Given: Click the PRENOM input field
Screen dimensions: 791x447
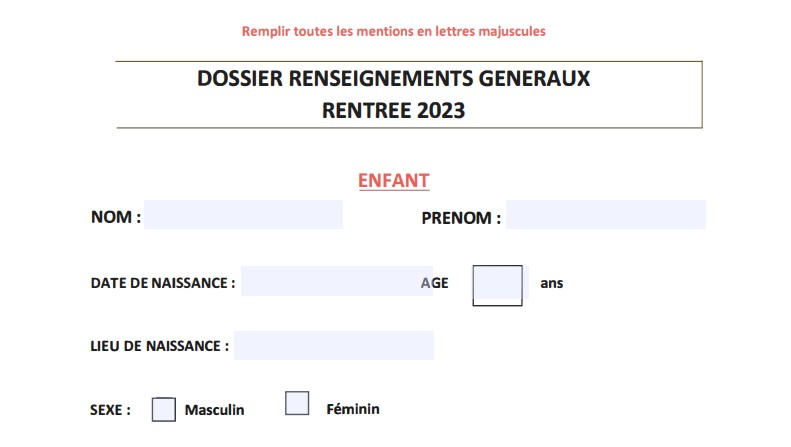Looking at the screenshot, I should [x=605, y=214].
